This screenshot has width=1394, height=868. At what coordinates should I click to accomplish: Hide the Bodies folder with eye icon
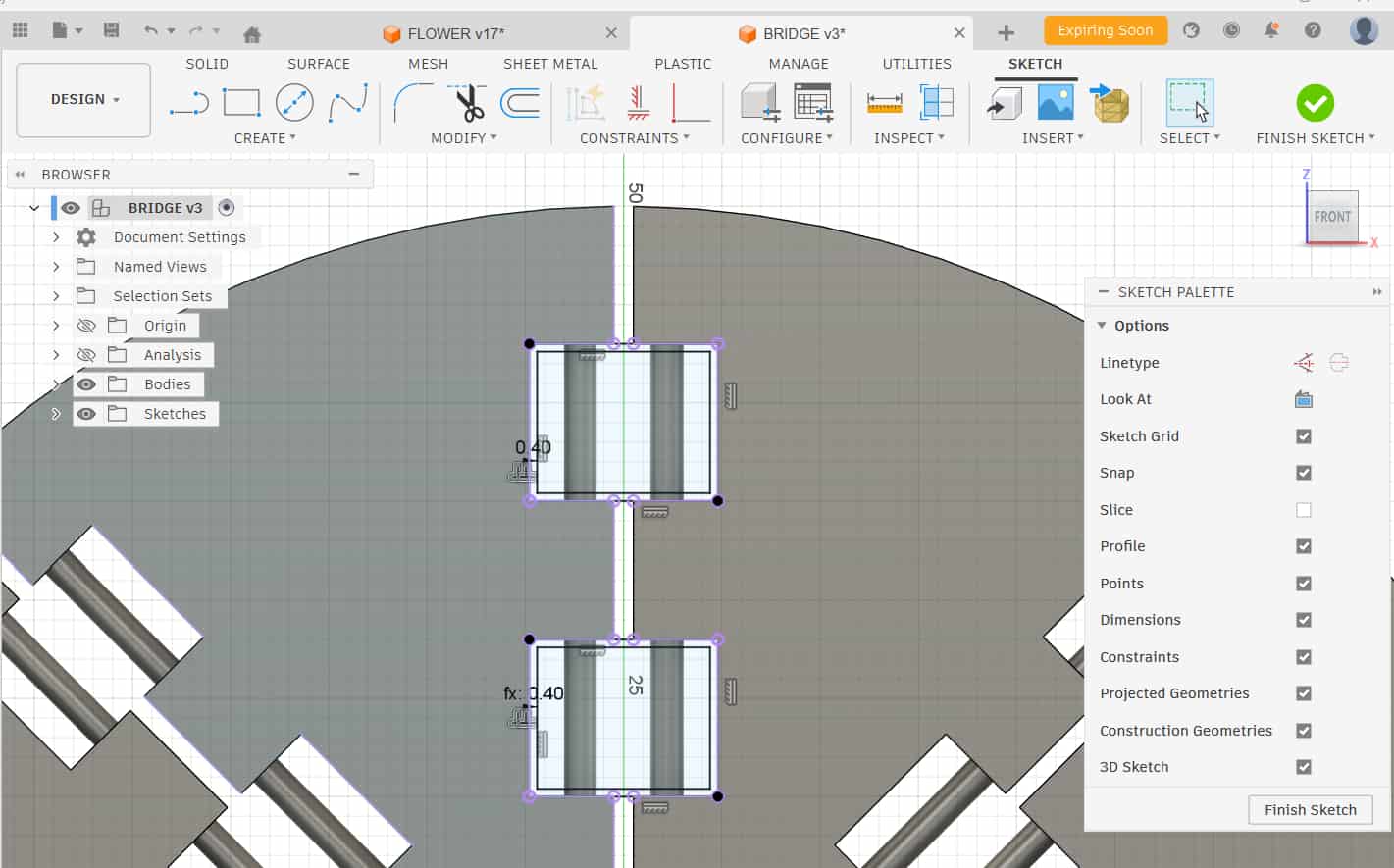pos(86,384)
